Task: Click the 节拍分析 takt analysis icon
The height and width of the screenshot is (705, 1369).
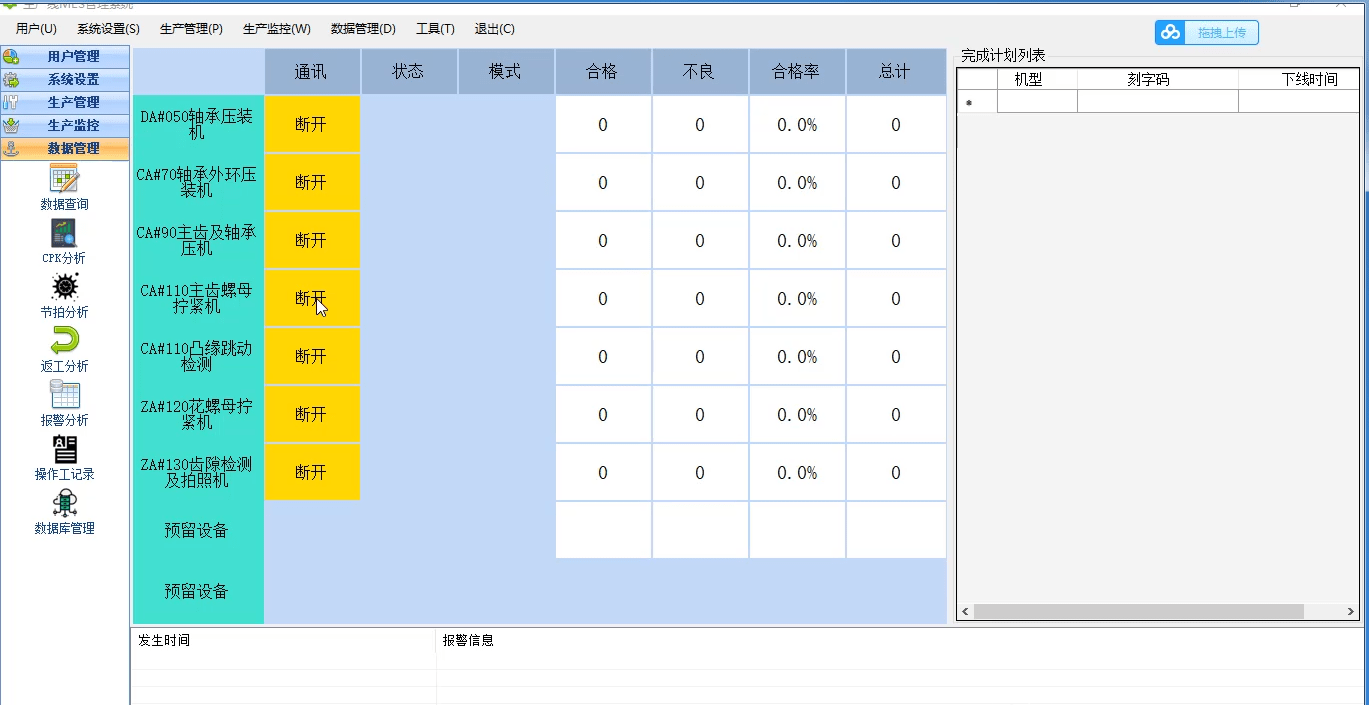Action: [x=65, y=288]
